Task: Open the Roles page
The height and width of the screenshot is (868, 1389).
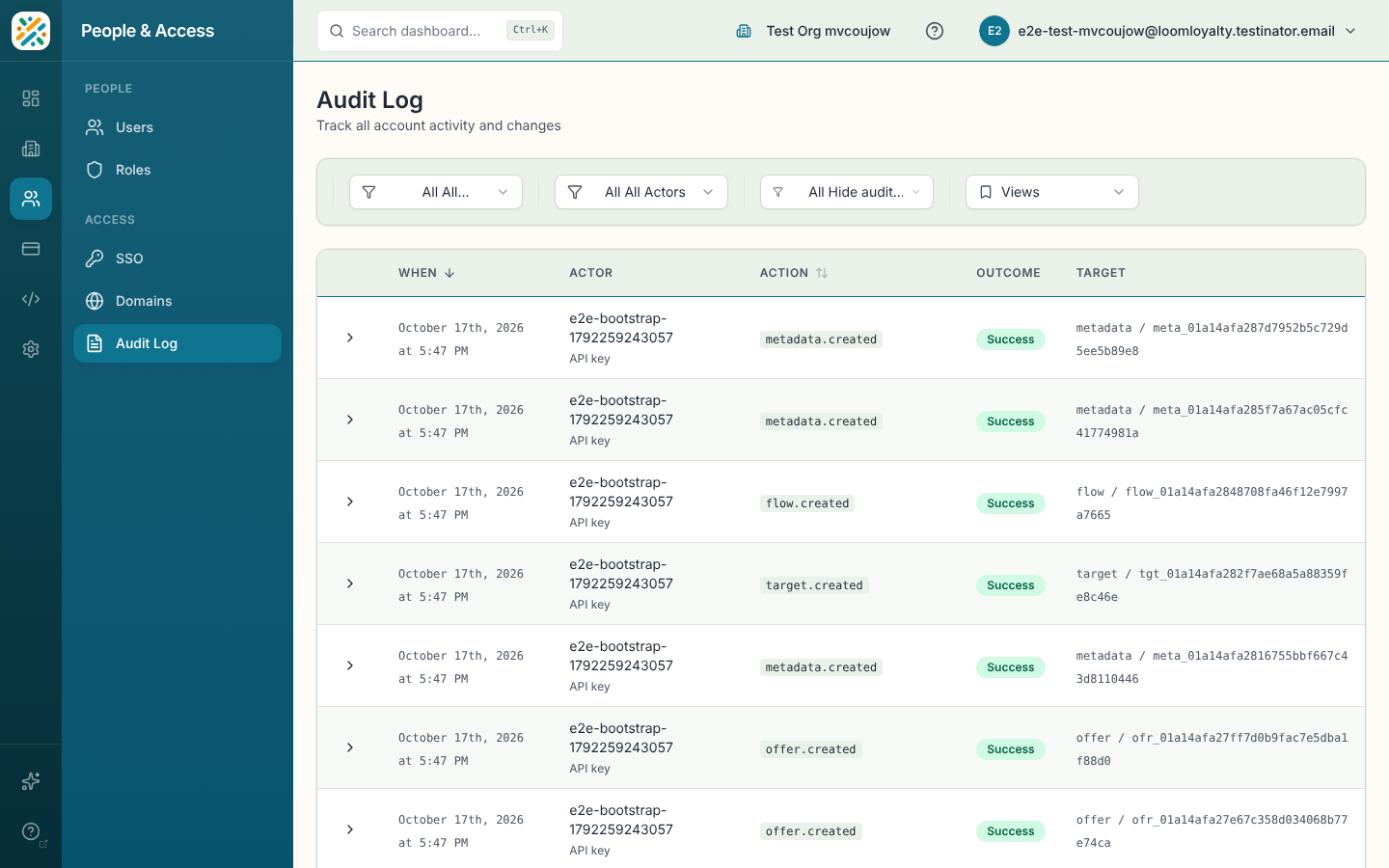Action: 177,170
